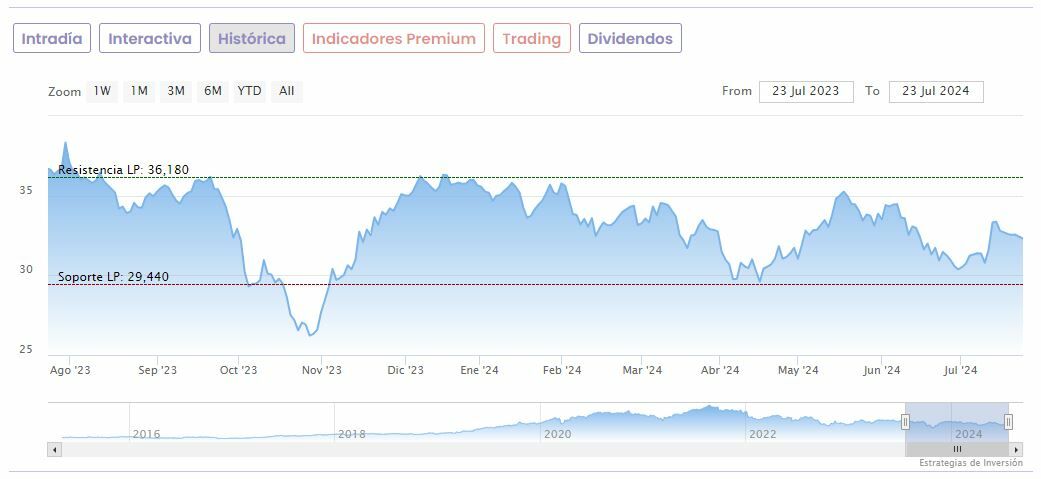Click the scrollbar right arrow
This screenshot has height=479, width=1041.
pyautogui.click(x=1016, y=450)
